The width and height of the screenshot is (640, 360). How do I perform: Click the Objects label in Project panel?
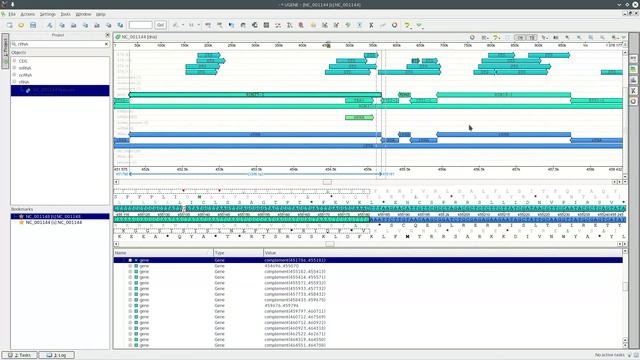click(18, 52)
